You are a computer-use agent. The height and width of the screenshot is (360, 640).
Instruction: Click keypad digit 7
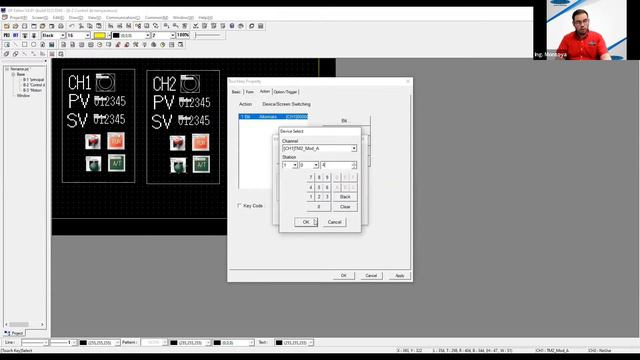[x=311, y=177]
